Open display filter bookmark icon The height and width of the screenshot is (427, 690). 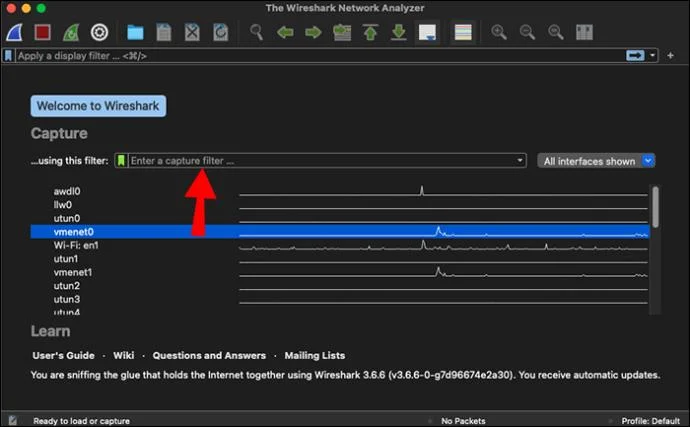(8, 56)
